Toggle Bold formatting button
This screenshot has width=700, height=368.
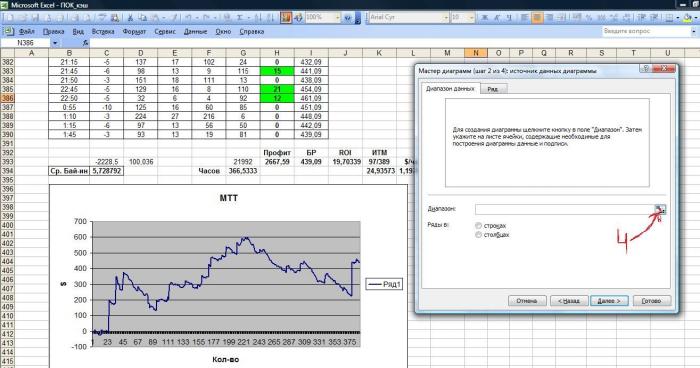pyautogui.click(x=484, y=18)
